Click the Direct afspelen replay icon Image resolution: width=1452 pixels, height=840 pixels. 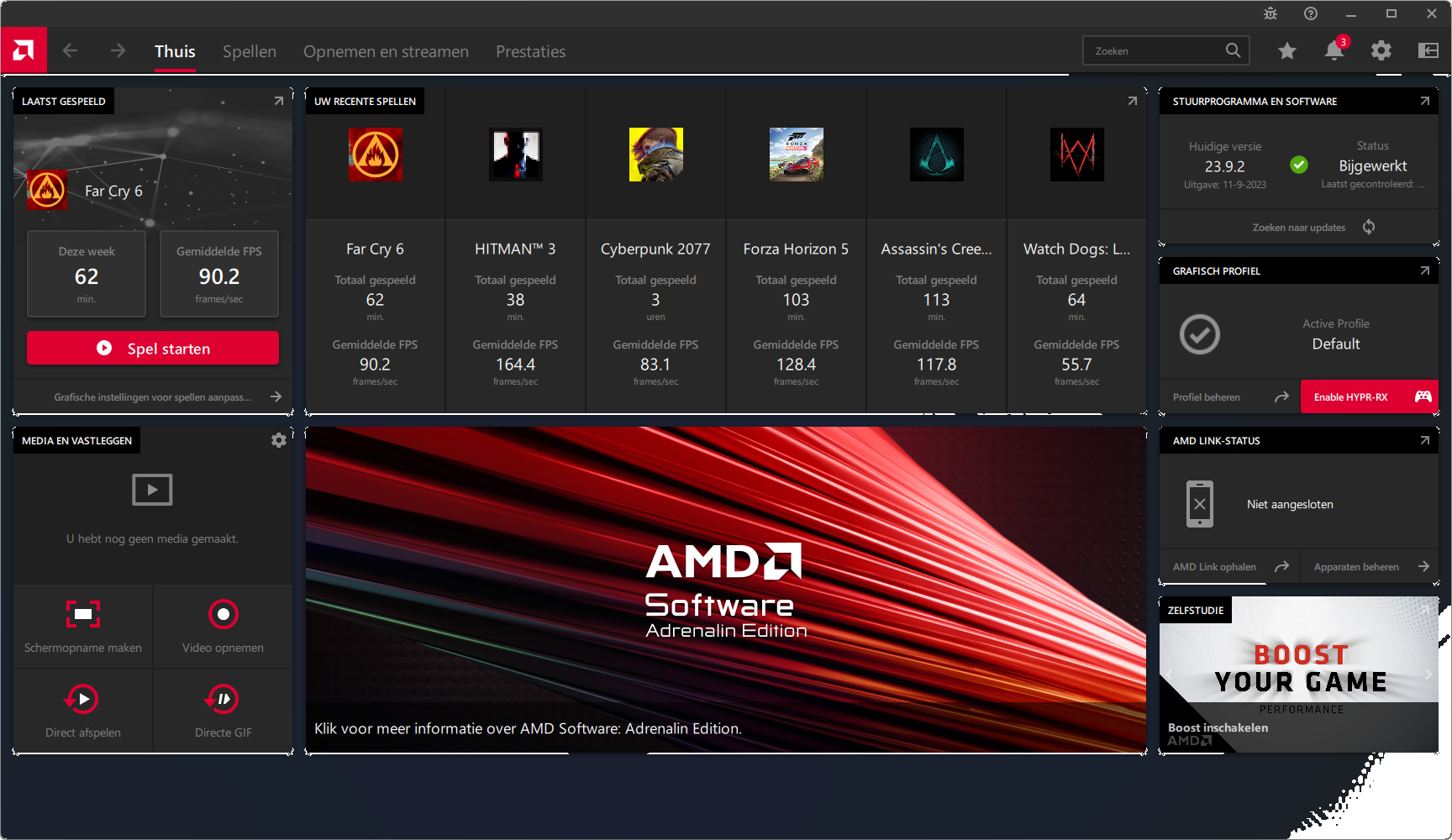(x=83, y=699)
